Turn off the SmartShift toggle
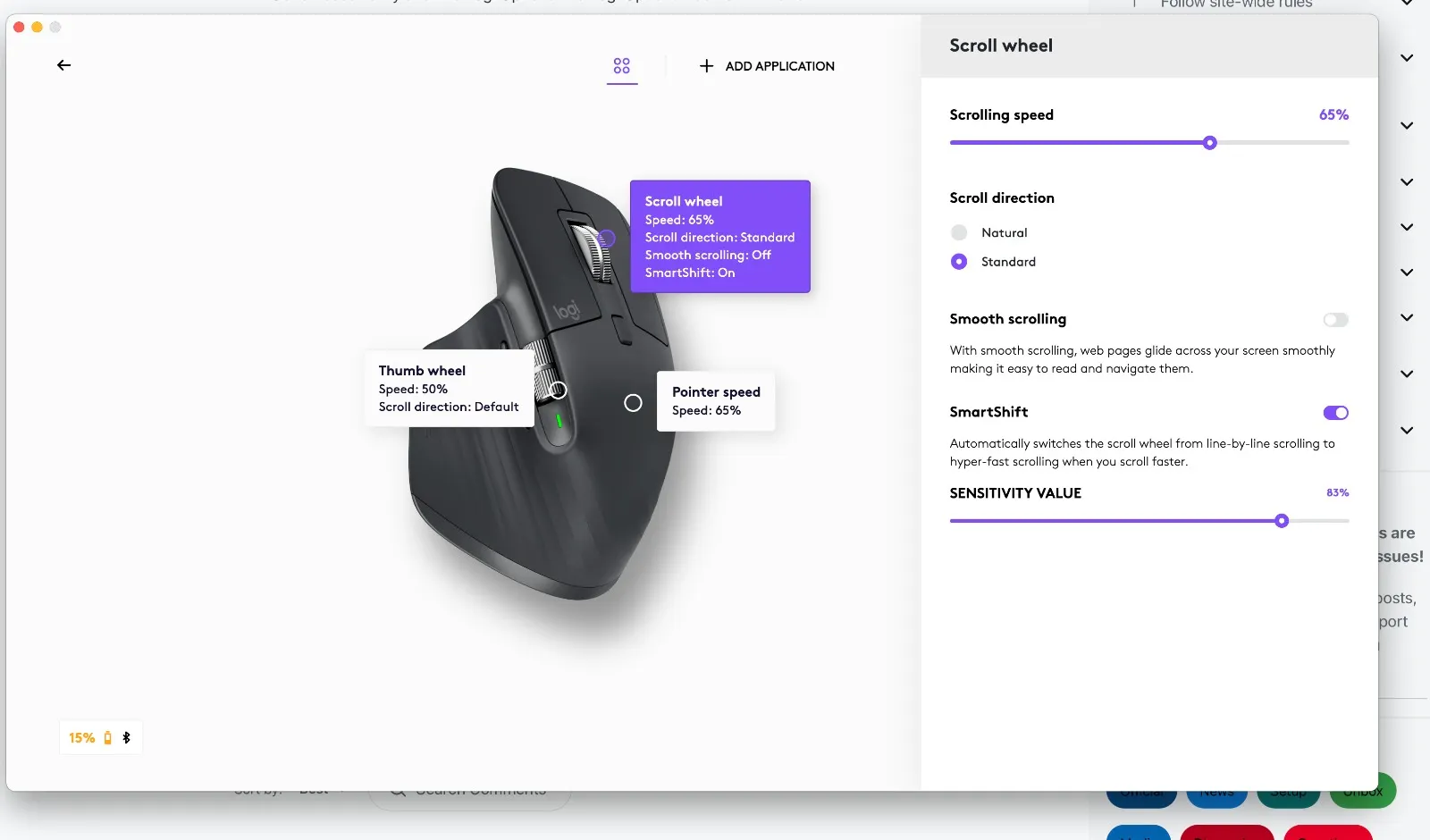The width and height of the screenshot is (1430, 840). coord(1335,413)
